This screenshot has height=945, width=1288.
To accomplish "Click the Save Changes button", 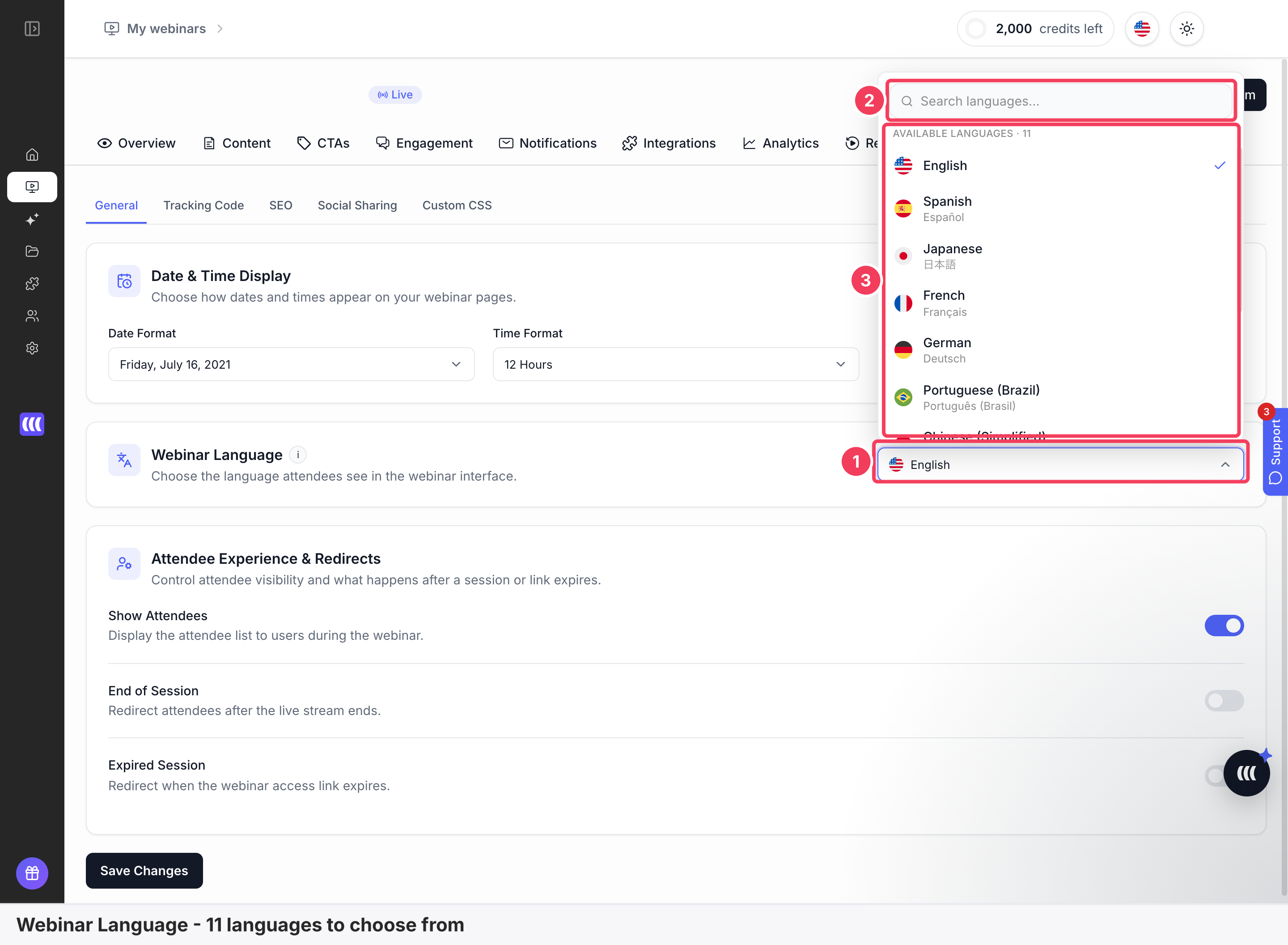I will click(144, 871).
